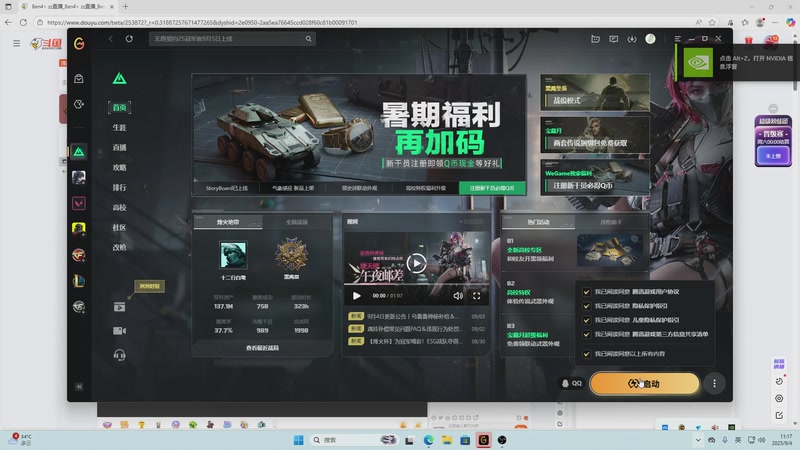The image size is (800, 450).
Task: Open the 【烽火杯】 news item
Action: pos(416,341)
